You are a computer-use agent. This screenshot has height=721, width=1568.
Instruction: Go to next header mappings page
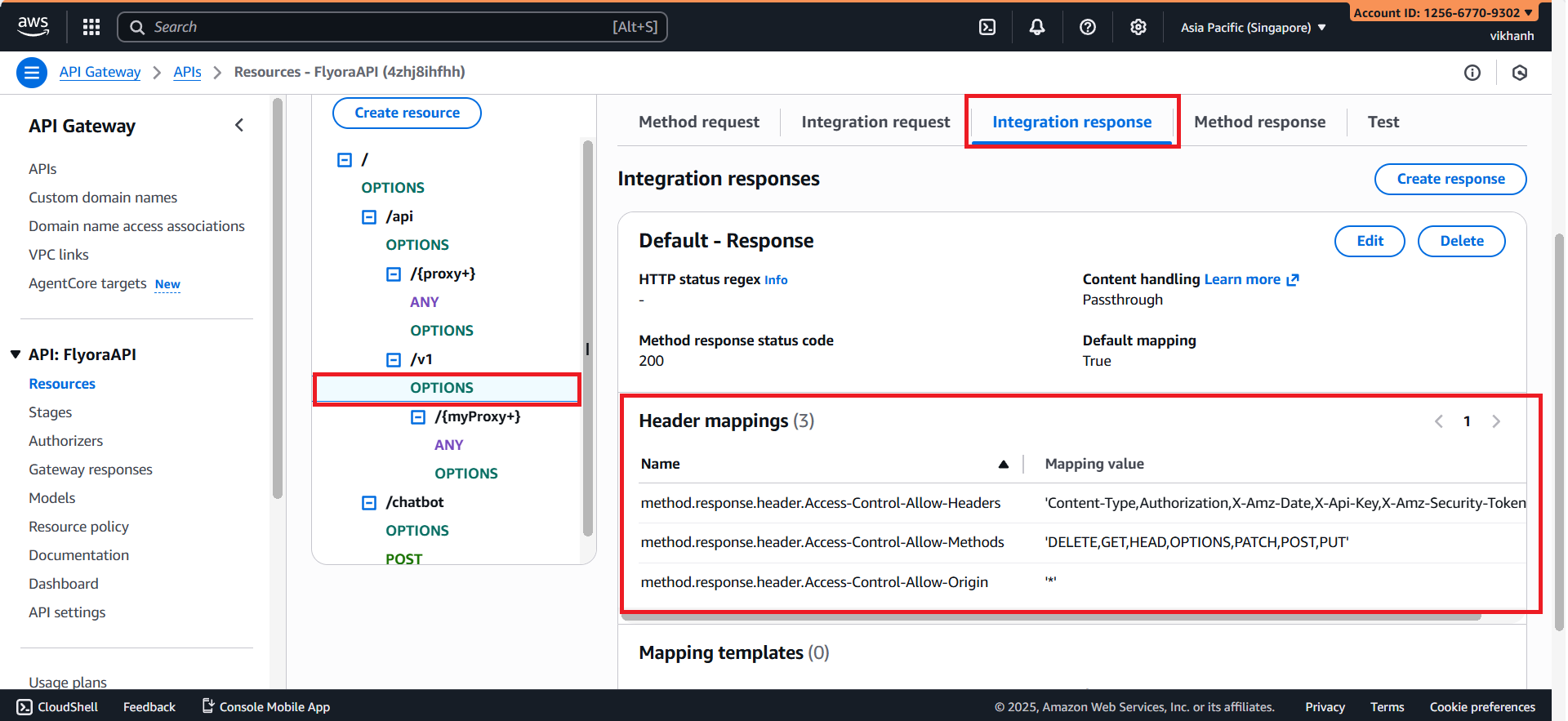coord(1496,421)
